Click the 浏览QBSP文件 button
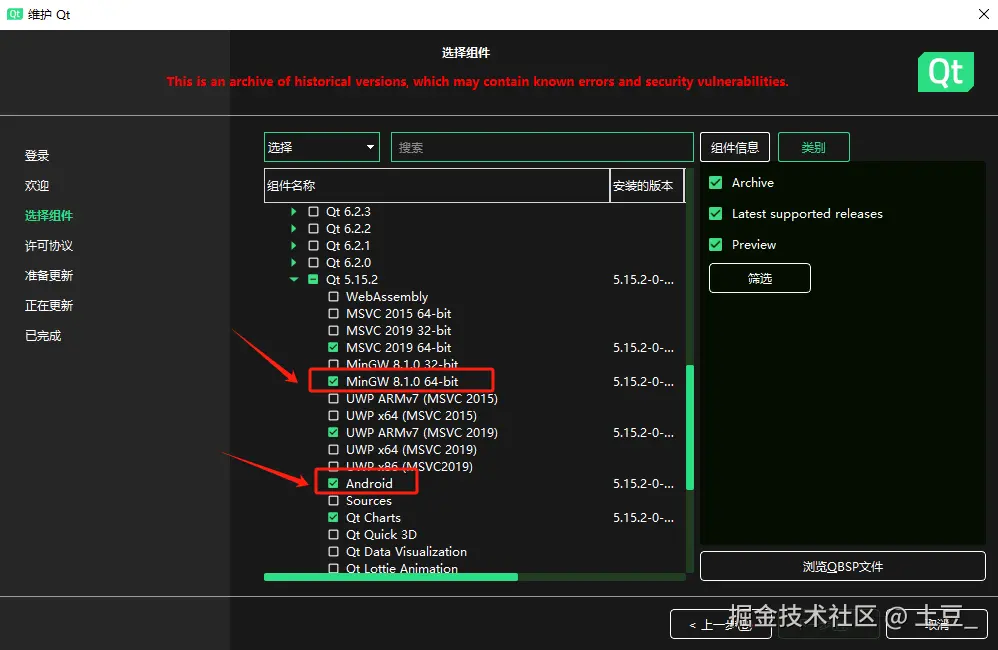 point(843,566)
